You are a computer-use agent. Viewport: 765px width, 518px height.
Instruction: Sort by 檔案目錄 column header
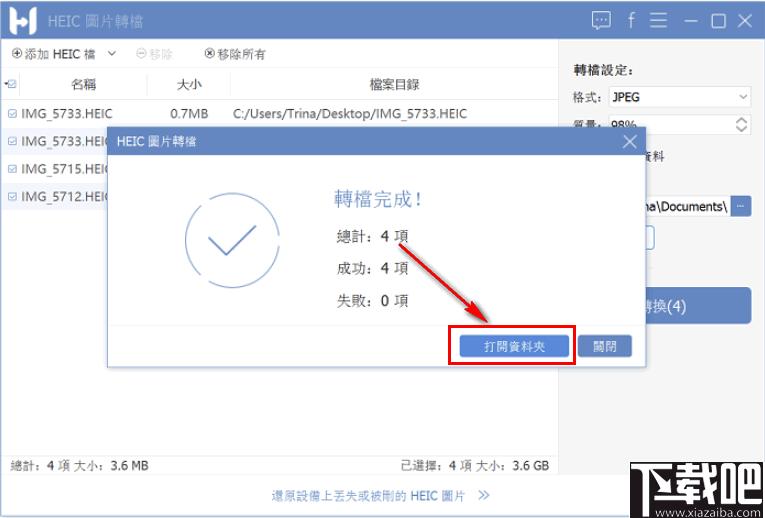click(394, 85)
